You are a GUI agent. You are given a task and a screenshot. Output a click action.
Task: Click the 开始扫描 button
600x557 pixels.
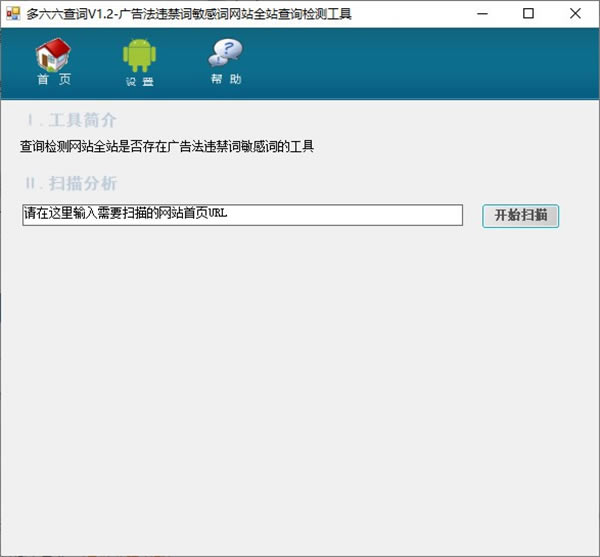tap(520, 216)
